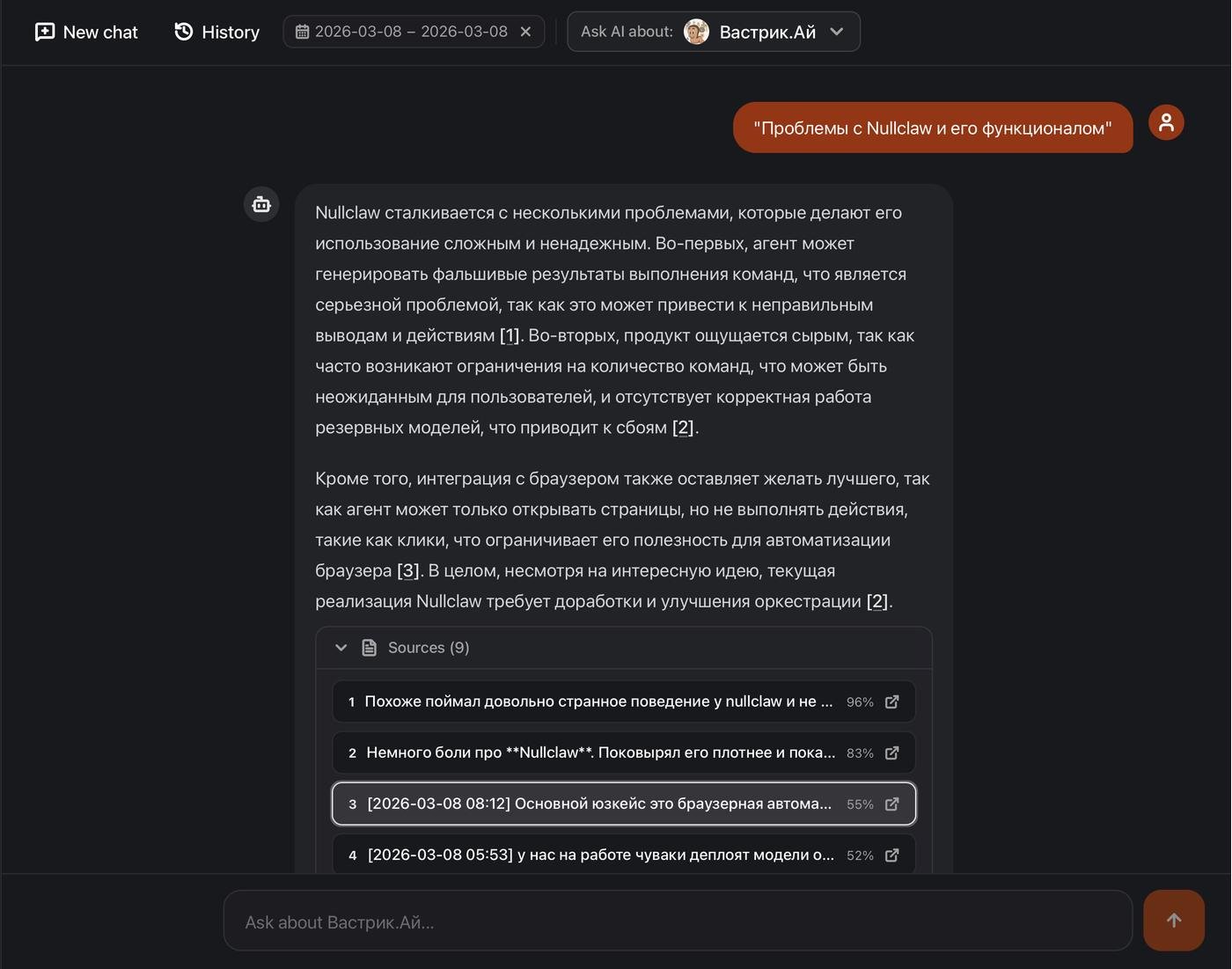Image resolution: width=1232 pixels, height=969 pixels.
Task: Click the user query message bubble
Action: [x=932, y=128]
